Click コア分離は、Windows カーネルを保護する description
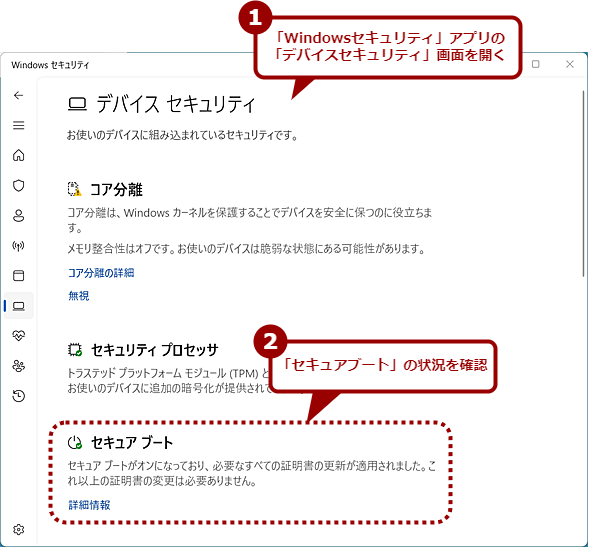 pos(250,220)
